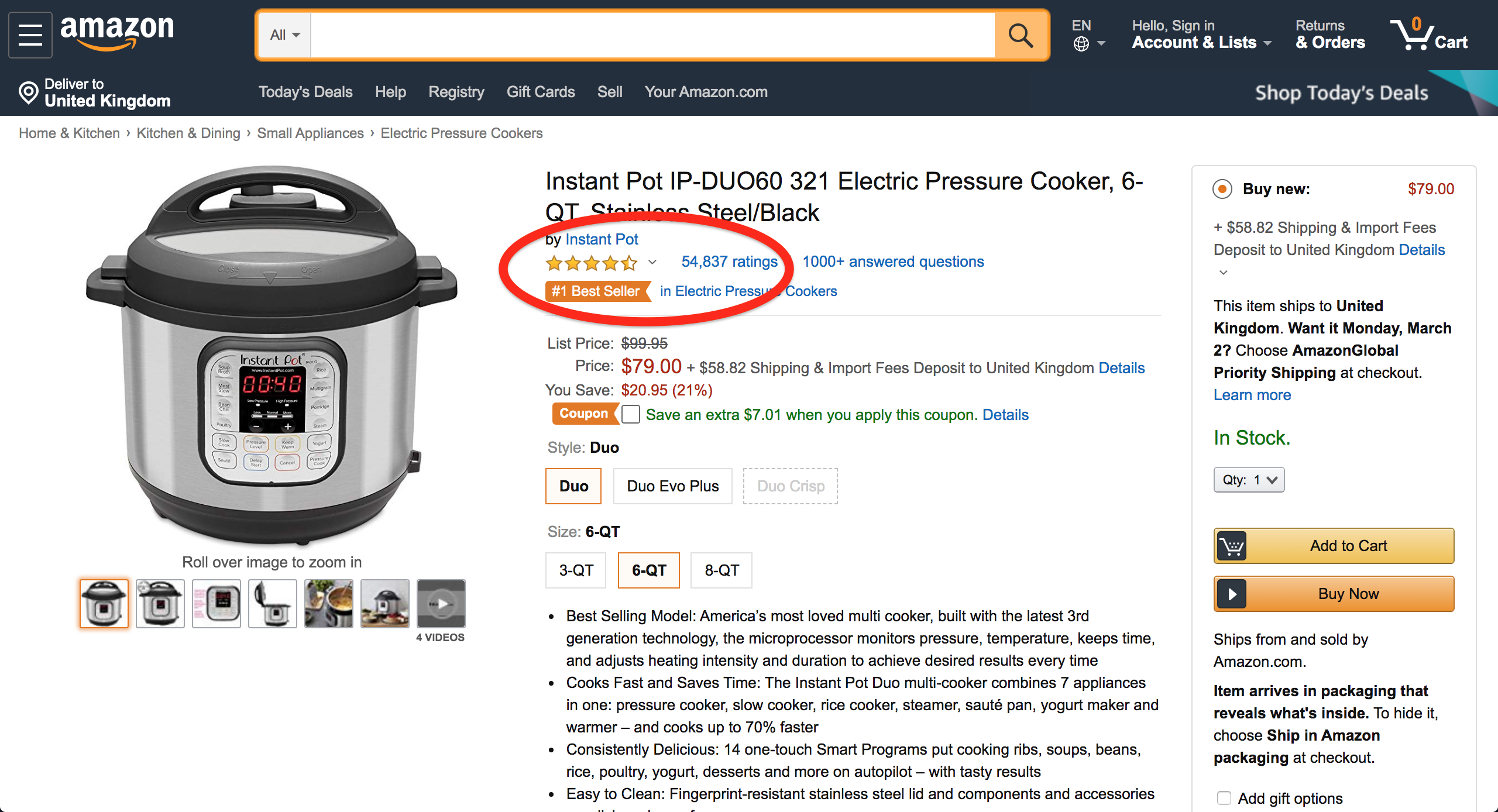
Task: Open the hamburger navigation menu
Action: (x=30, y=34)
